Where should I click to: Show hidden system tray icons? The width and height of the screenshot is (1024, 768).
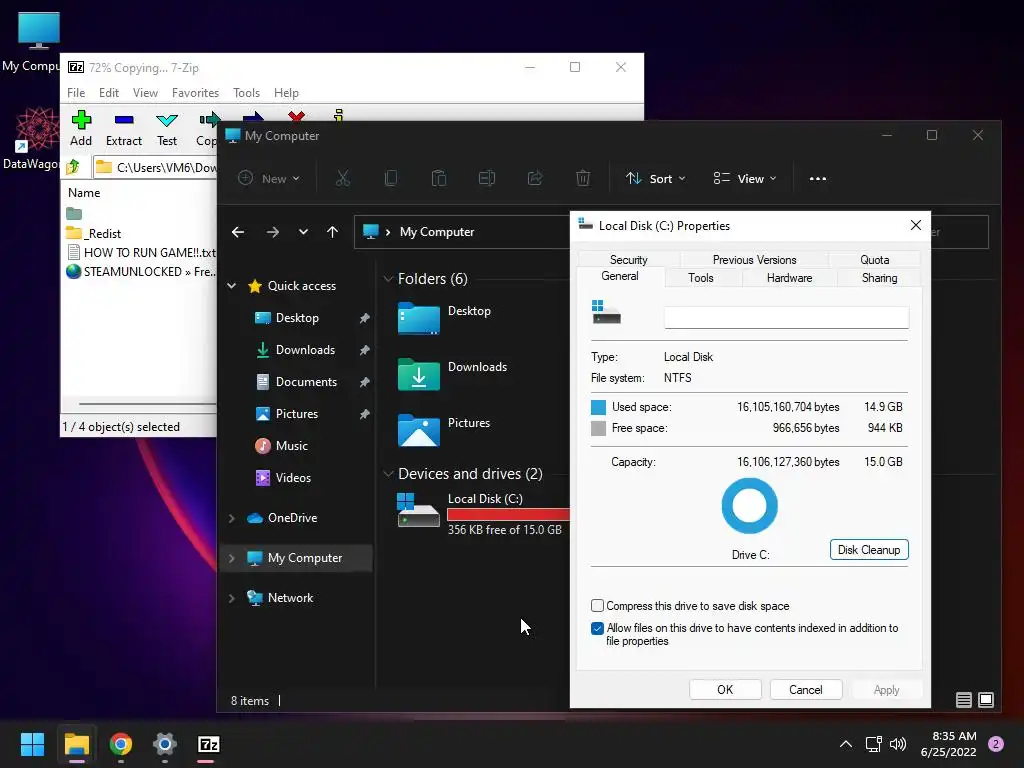click(846, 744)
